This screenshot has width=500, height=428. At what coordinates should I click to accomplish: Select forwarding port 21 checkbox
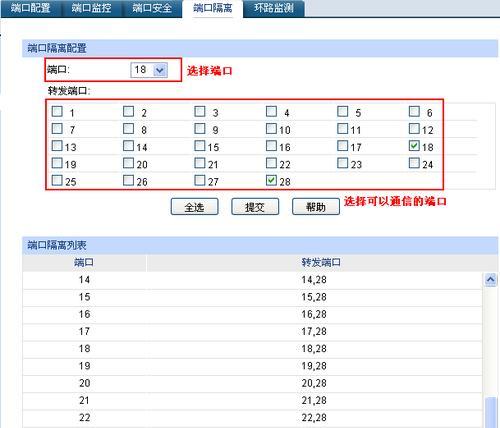pos(200,163)
